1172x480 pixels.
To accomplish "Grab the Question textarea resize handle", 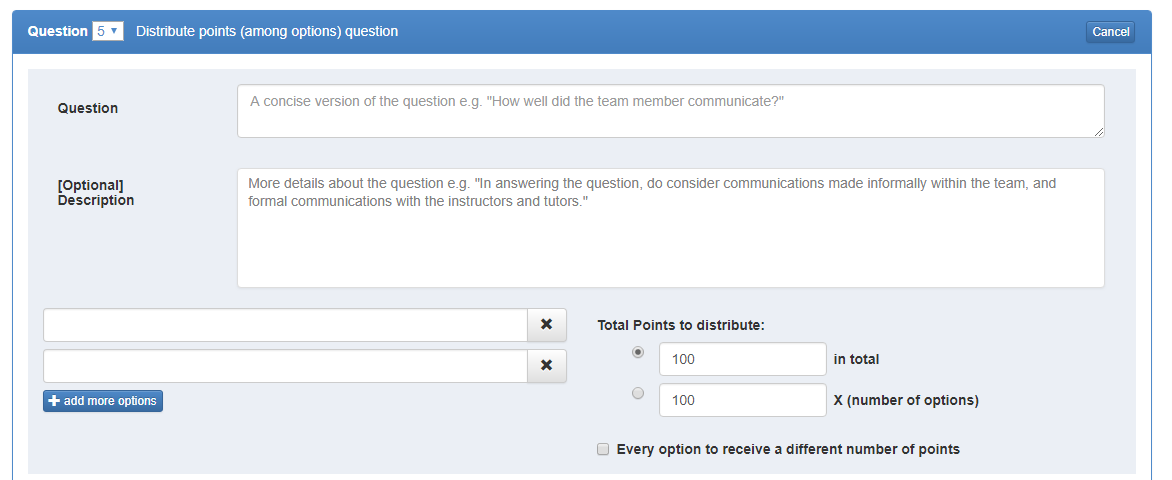I will [x=1099, y=131].
